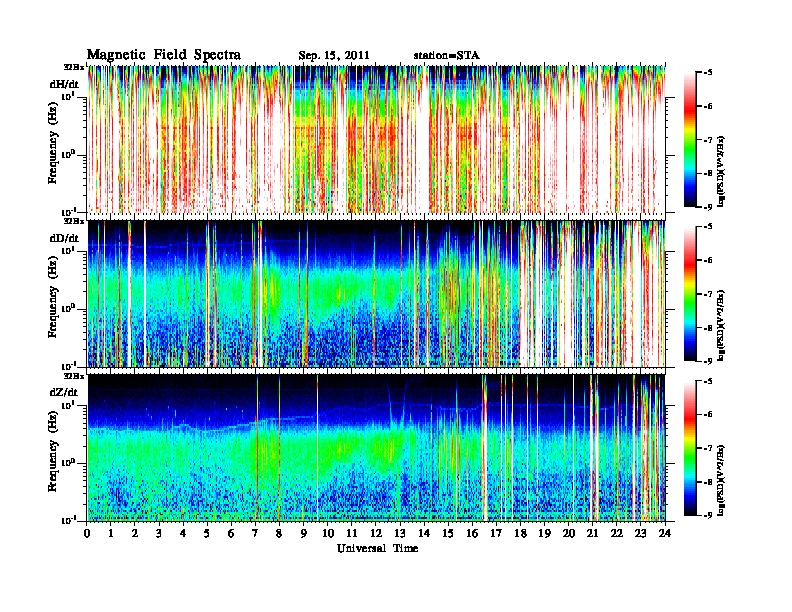Click hour 13 on the Universal Time axis
This screenshot has height=612, width=792.
pyautogui.click(x=400, y=533)
